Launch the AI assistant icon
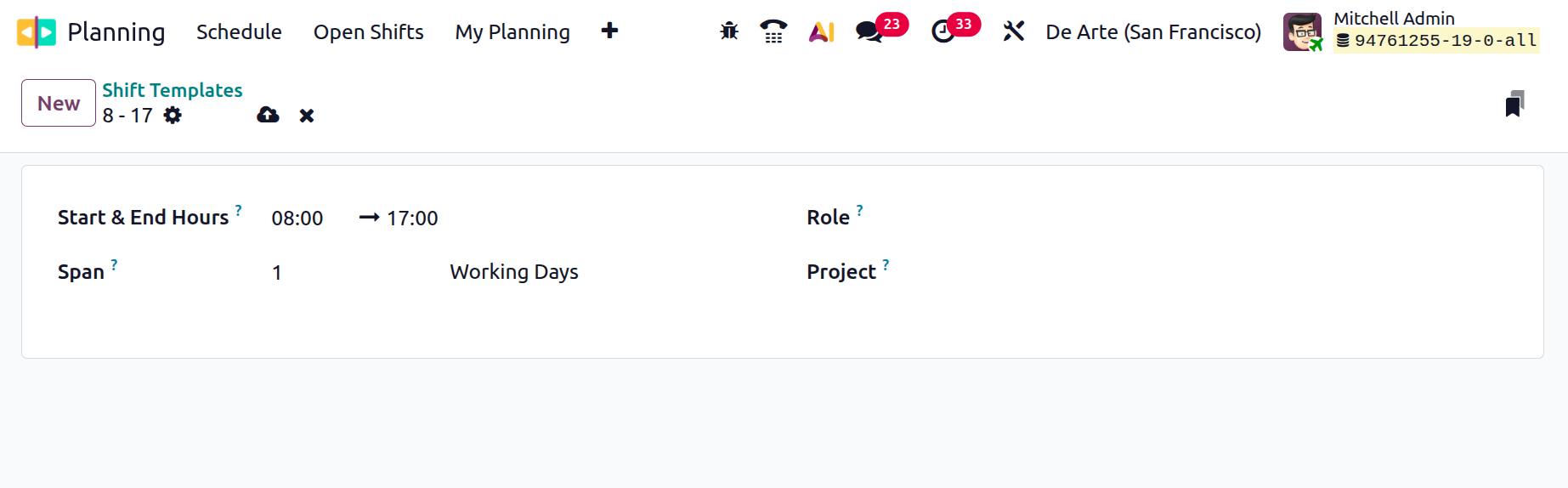The image size is (1568, 488). 821,31
